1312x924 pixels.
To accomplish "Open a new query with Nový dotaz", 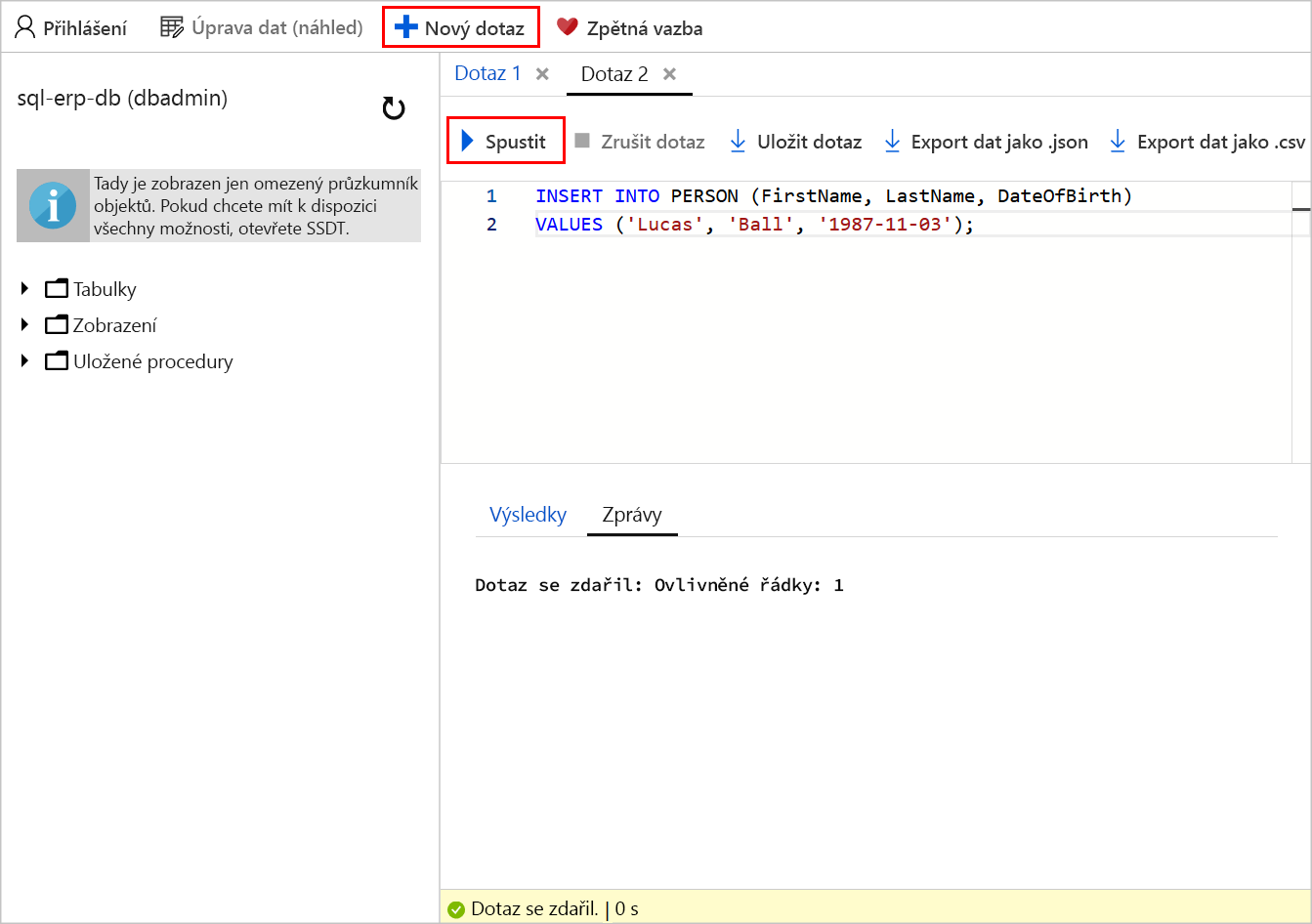I will click(x=460, y=28).
